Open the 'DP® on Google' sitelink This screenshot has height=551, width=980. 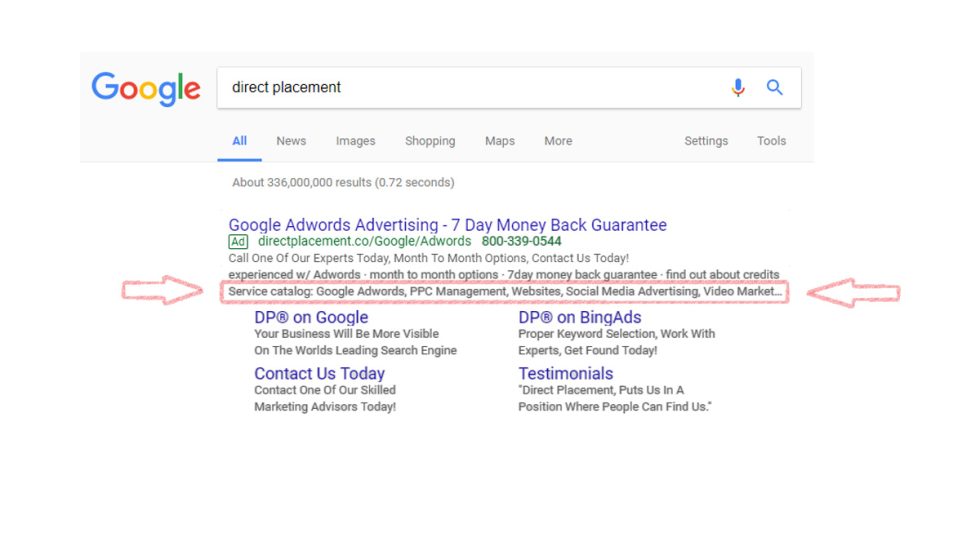click(x=311, y=317)
